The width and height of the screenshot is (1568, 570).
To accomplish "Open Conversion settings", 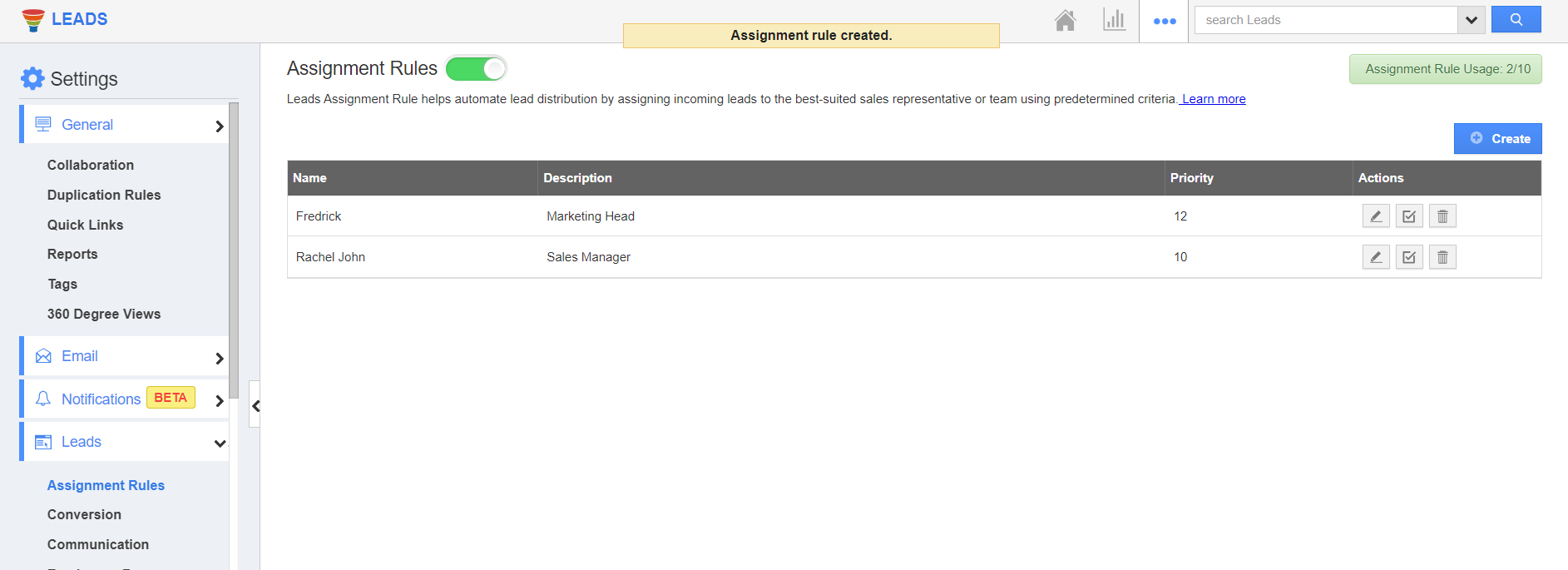I will (84, 514).
